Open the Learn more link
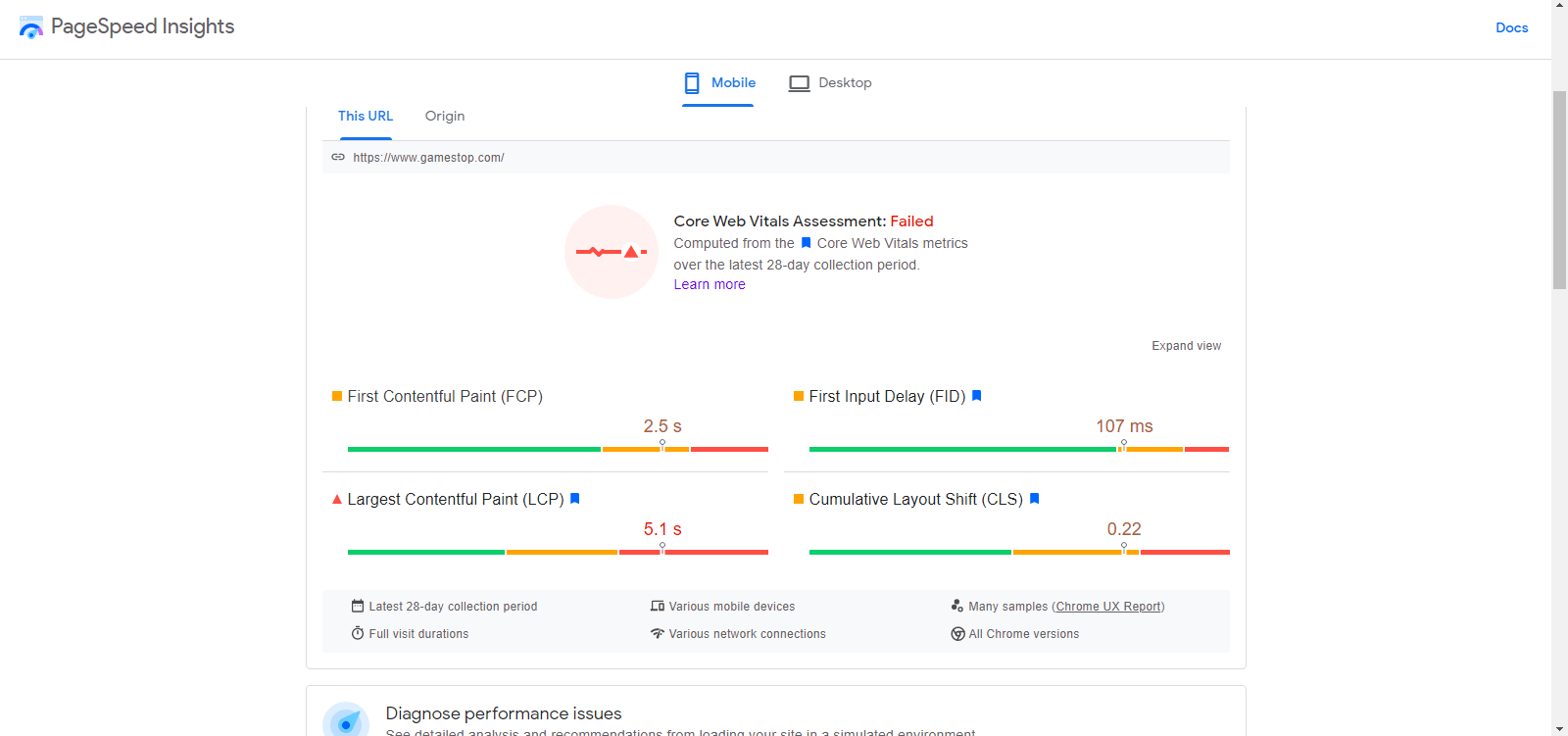Screen dimensions: 1568x736 pyautogui.click(x=710, y=284)
